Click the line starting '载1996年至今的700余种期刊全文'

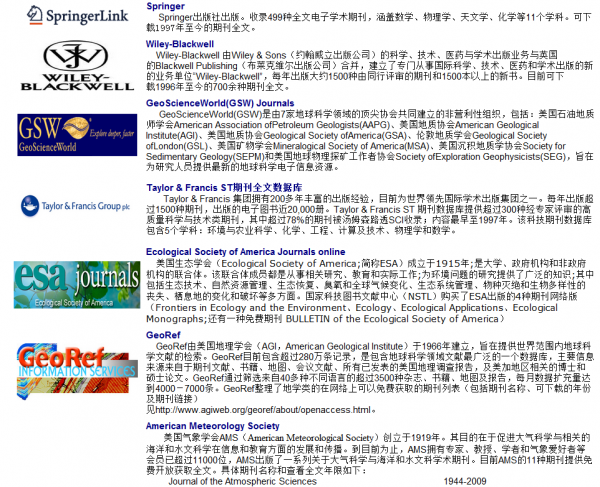[217, 87]
